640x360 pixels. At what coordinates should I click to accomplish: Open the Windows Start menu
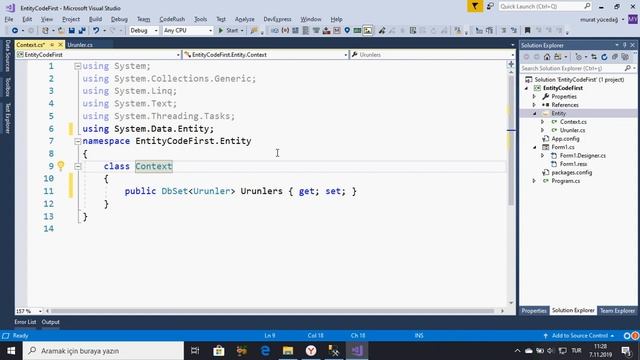[11, 351]
